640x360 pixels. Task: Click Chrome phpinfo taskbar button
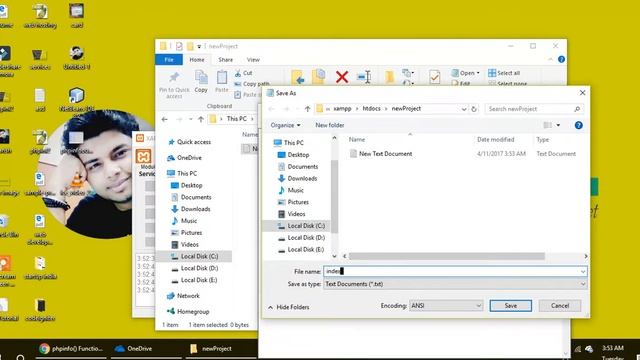coord(71,349)
